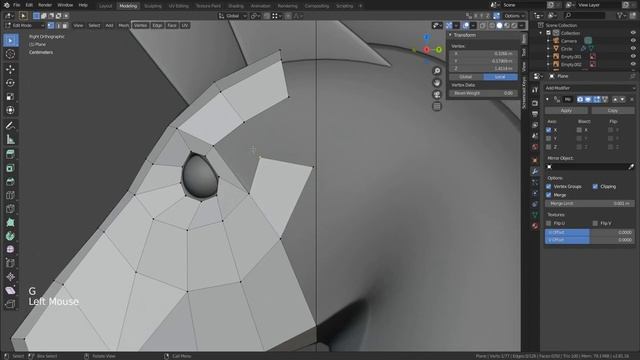
Task: Activate the Transform tool
Action: pyautogui.click(x=11, y=110)
